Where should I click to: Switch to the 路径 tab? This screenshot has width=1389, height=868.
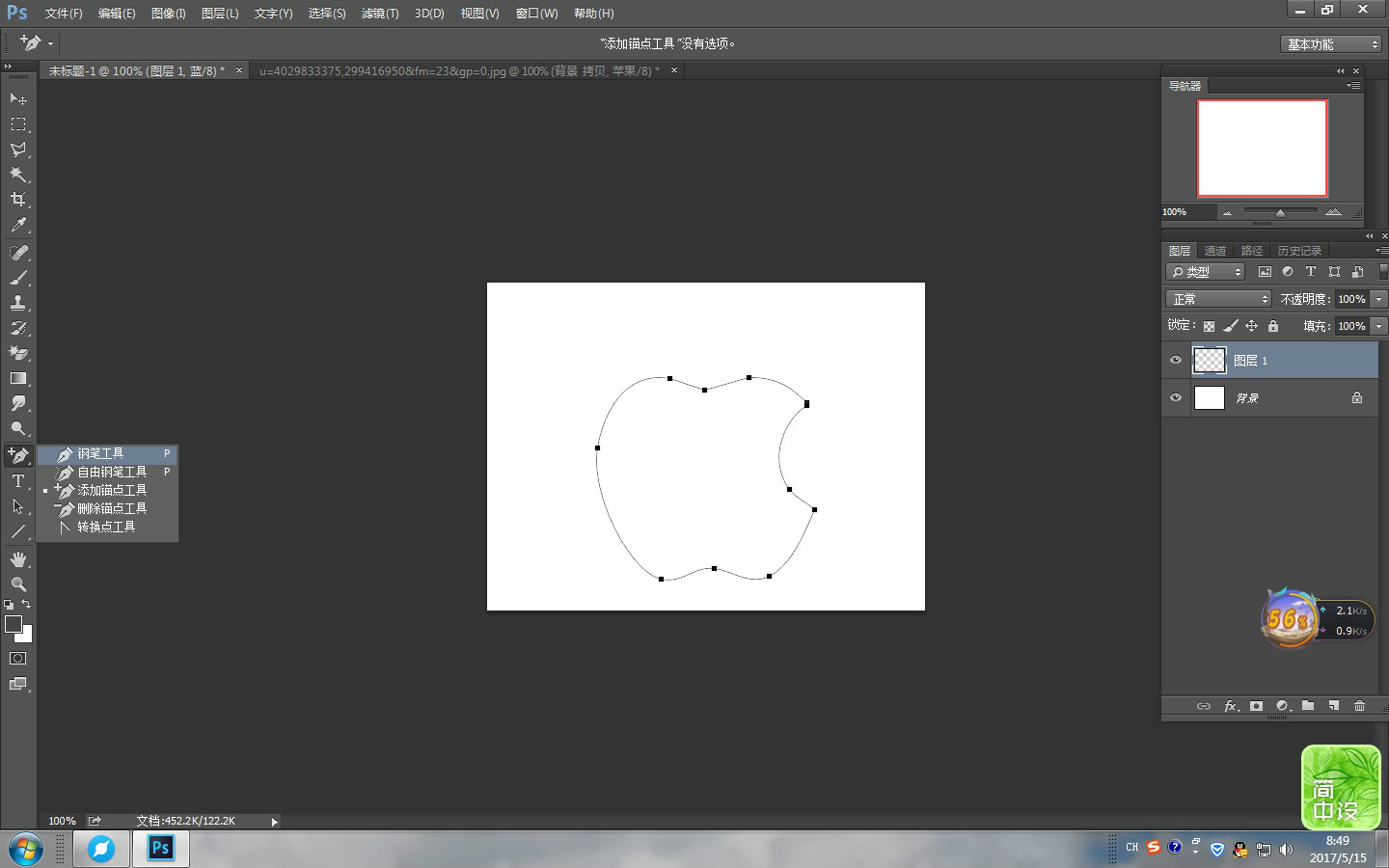1252,251
